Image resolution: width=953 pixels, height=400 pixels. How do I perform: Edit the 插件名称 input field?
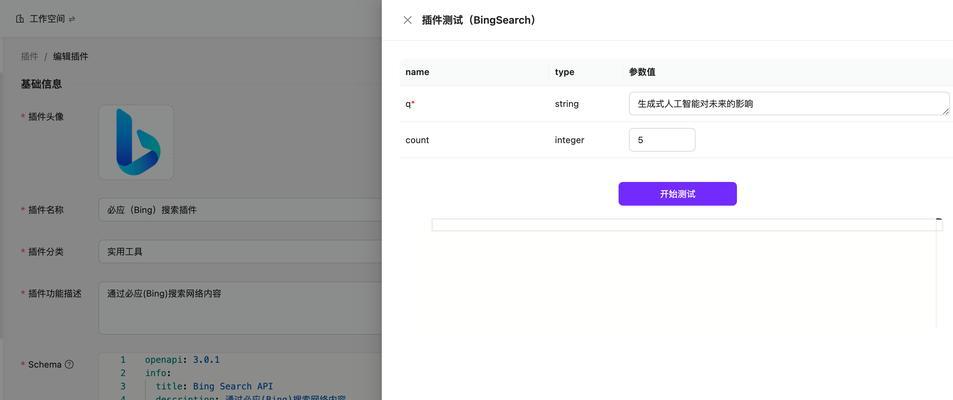240,210
